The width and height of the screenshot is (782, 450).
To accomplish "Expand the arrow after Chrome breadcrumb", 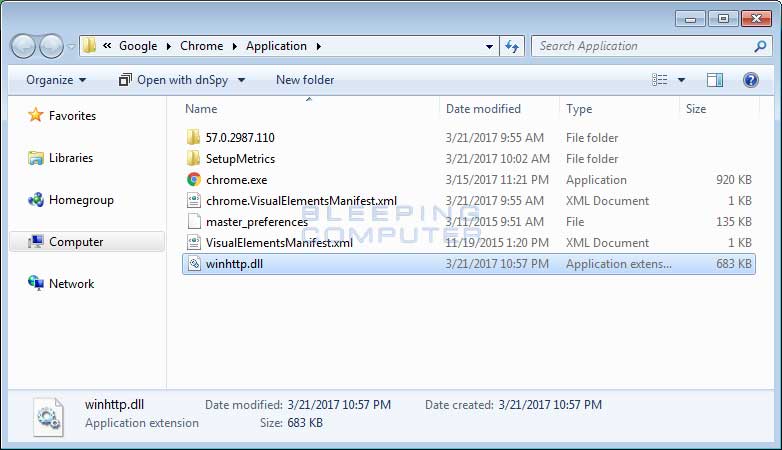I will point(234,46).
